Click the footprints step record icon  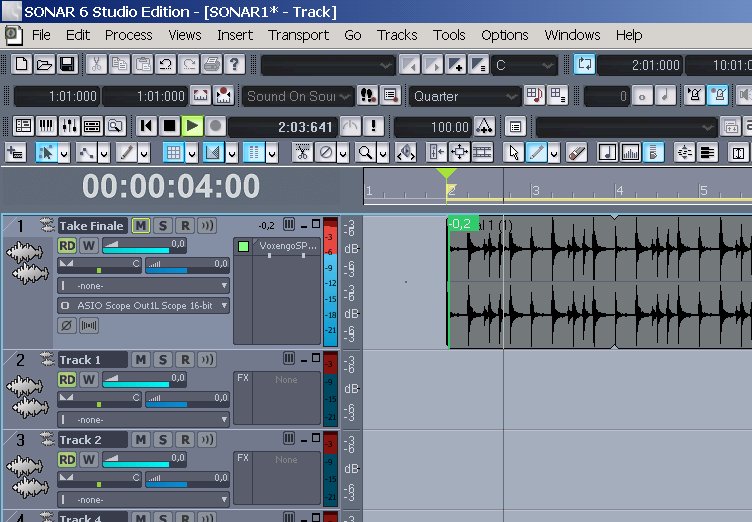pyautogui.click(x=368, y=96)
